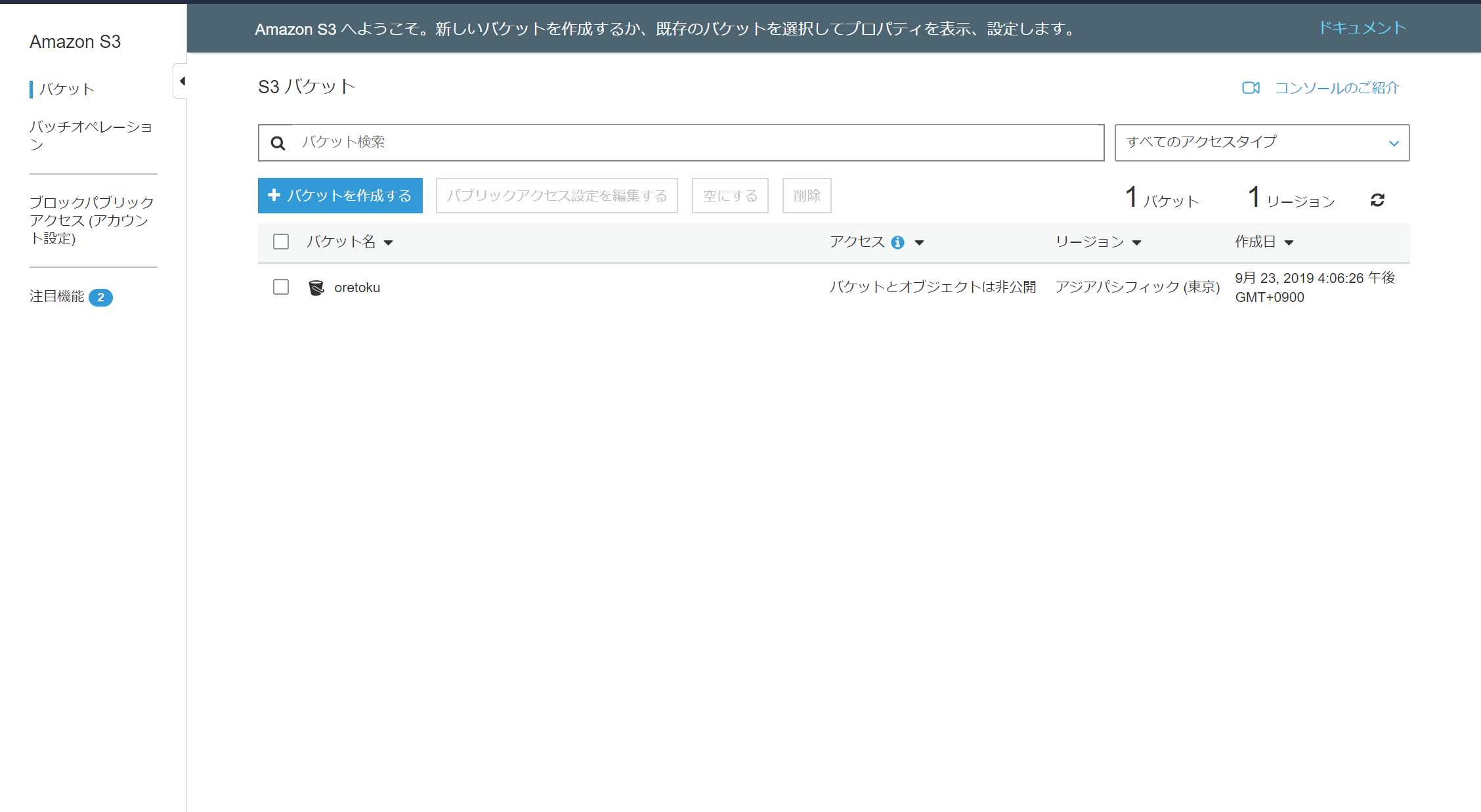Click the featured features count badge

coord(100,297)
